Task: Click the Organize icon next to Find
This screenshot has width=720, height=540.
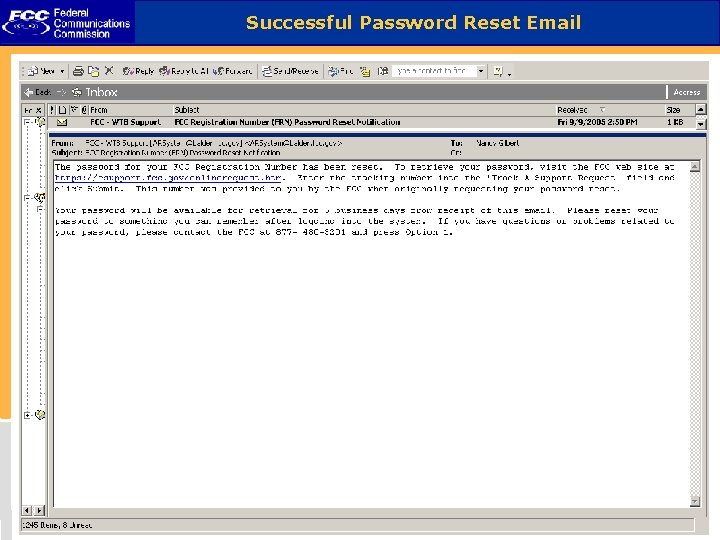Action: 365,71
